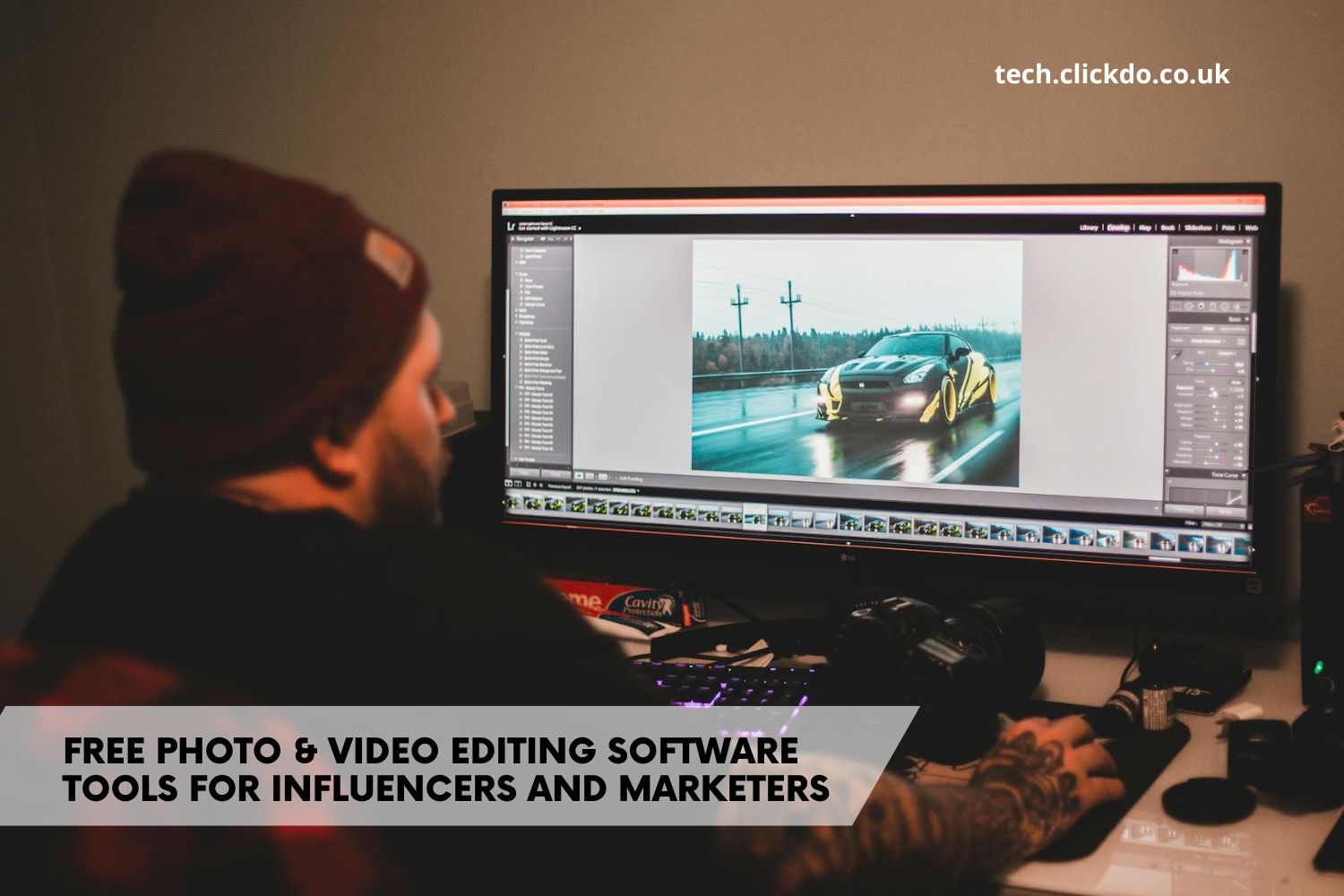Image resolution: width=1344 pixels, height=896 pixels.
Task: Select the Before and After view button
Action: click(602, 477)
